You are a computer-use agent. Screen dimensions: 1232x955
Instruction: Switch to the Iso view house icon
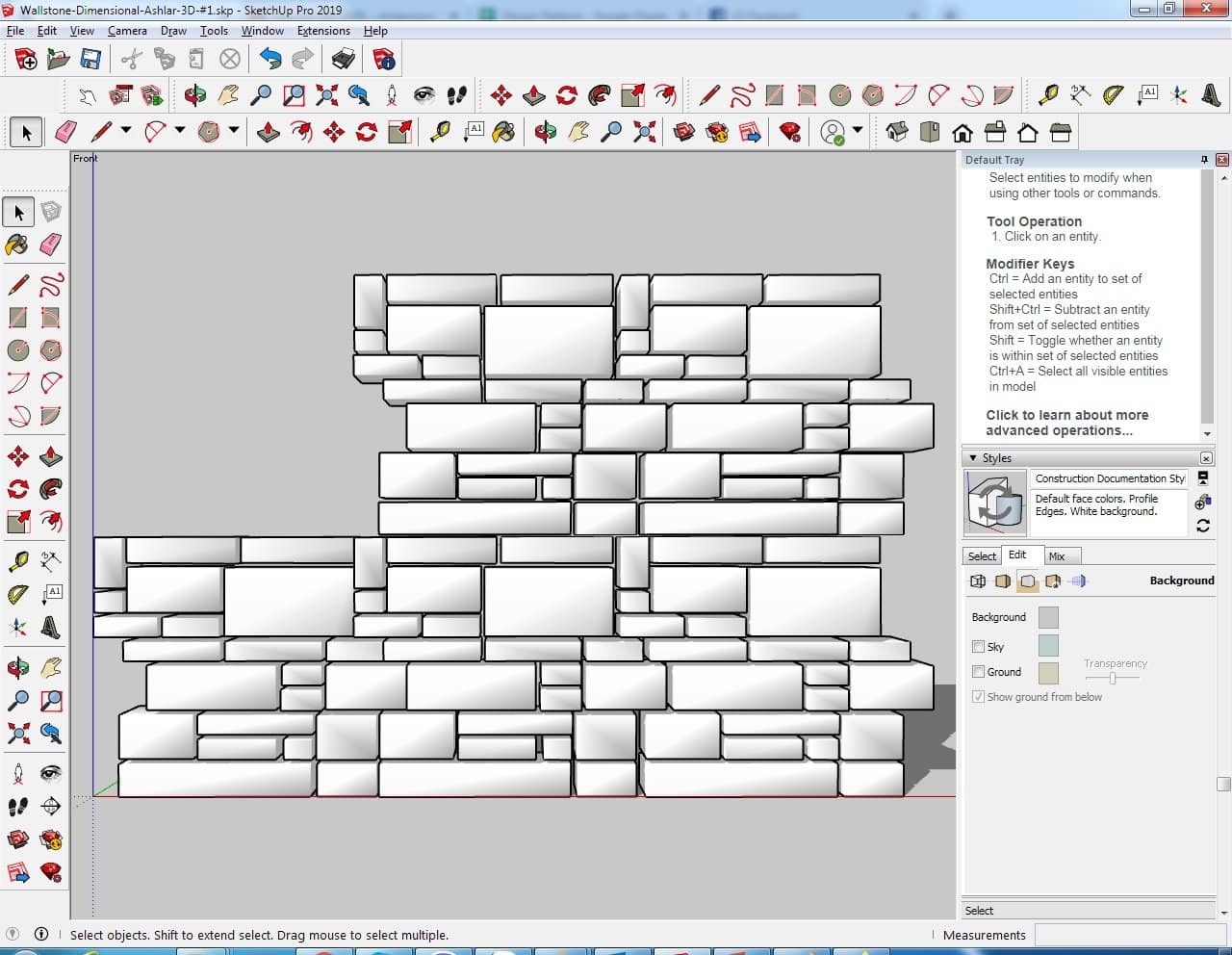[897, 132]
